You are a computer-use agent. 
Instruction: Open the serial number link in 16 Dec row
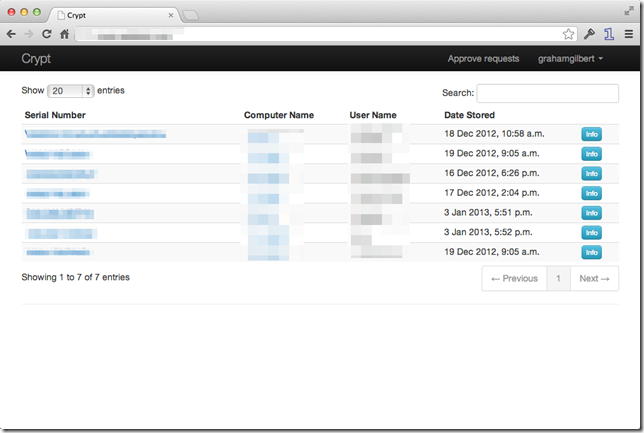coord(60,174)
